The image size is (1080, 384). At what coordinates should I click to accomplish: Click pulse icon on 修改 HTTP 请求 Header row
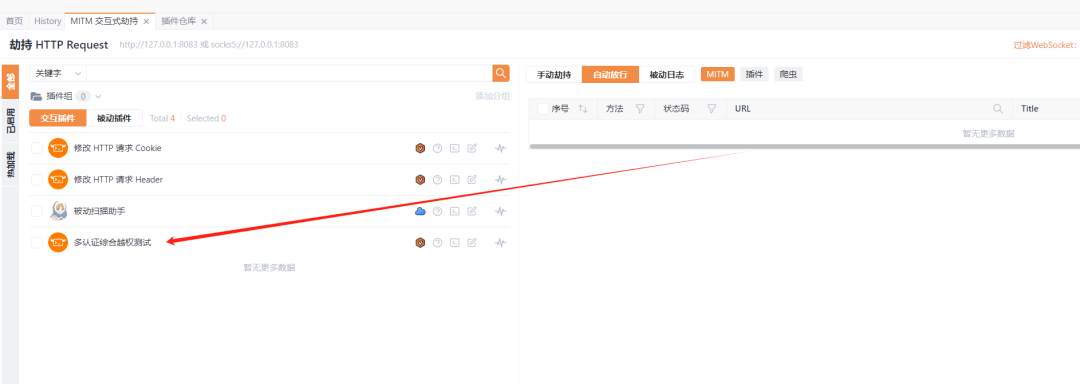click(501, 180)
